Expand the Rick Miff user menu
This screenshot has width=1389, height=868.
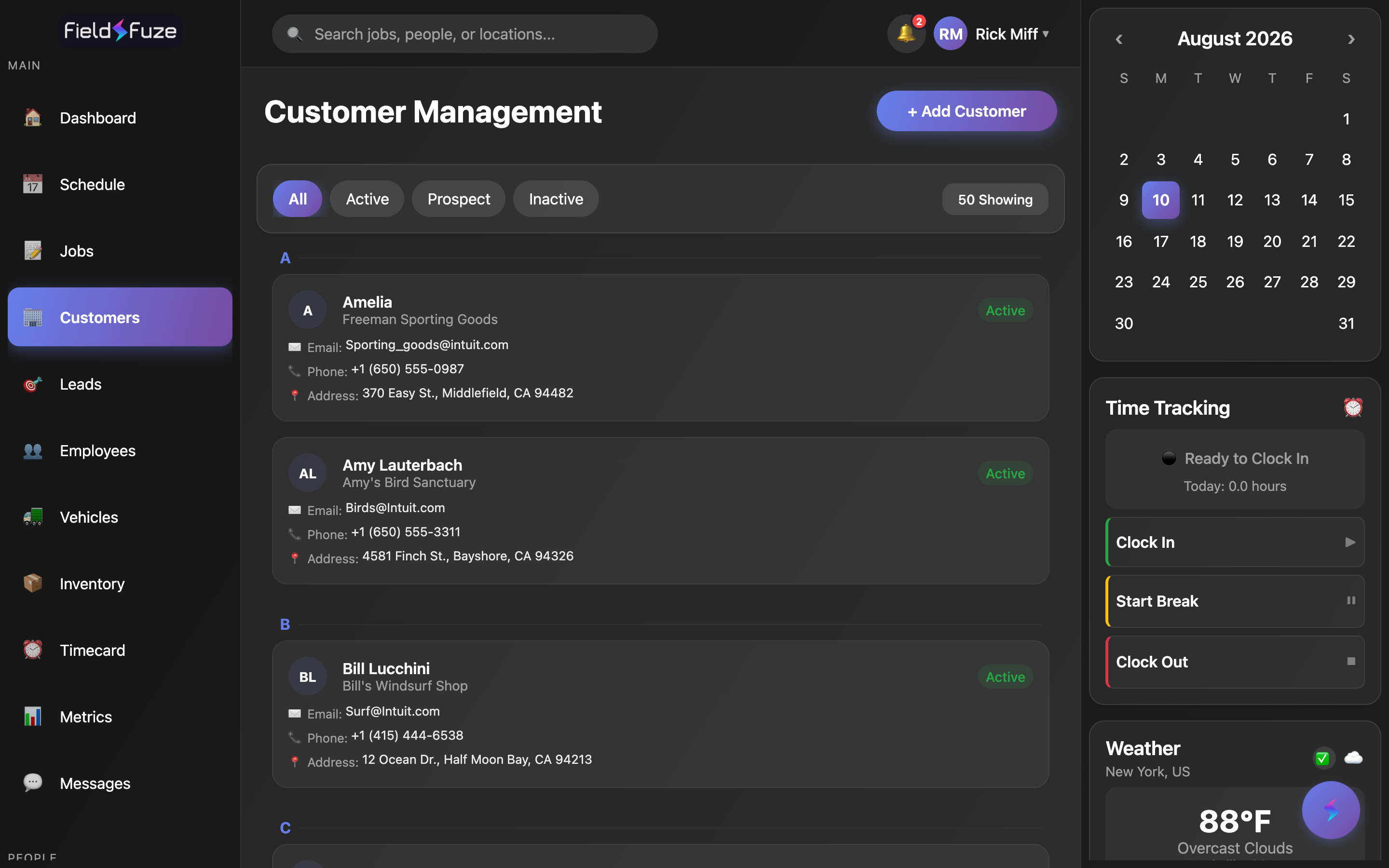[1012, 34]
